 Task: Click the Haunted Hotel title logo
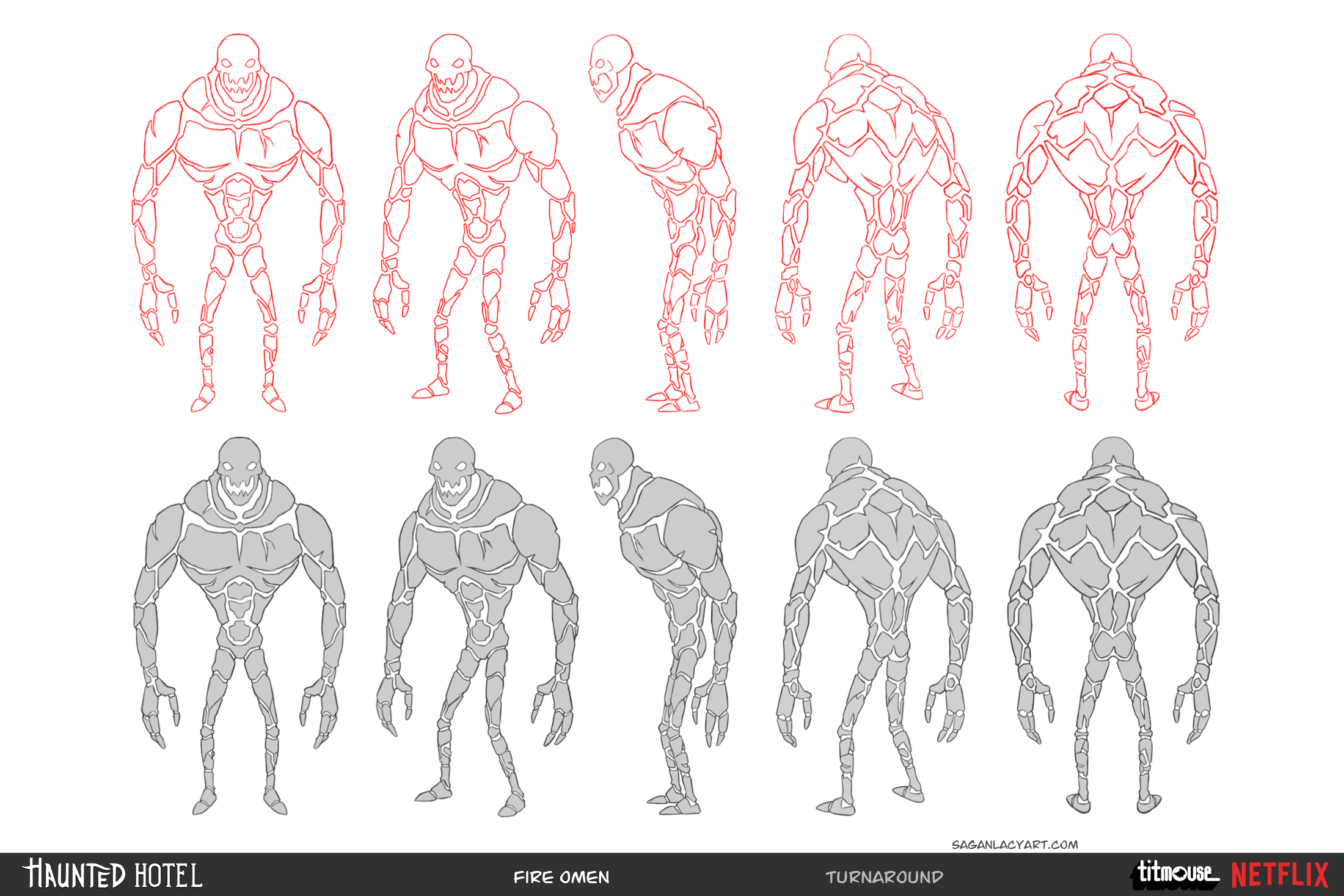point(112,874)
